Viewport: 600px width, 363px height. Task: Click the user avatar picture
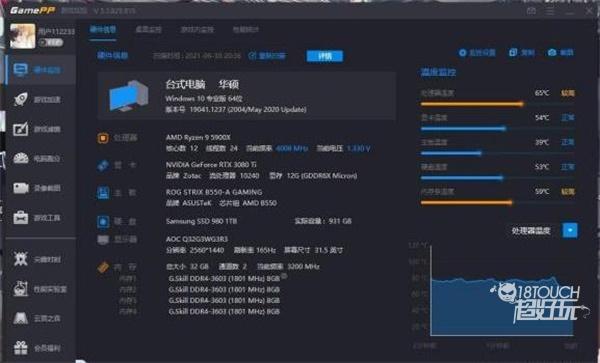[22, 36]
